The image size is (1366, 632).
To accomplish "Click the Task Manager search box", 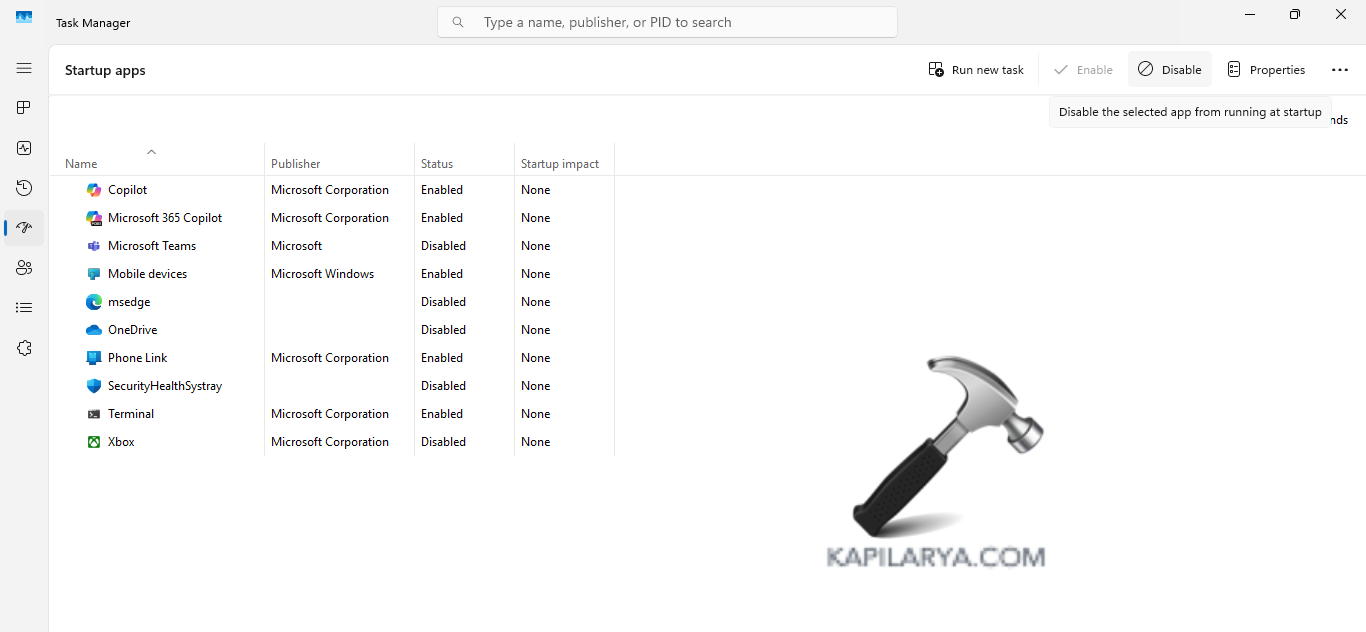I will pyautogui.click(x=667, y=22).
